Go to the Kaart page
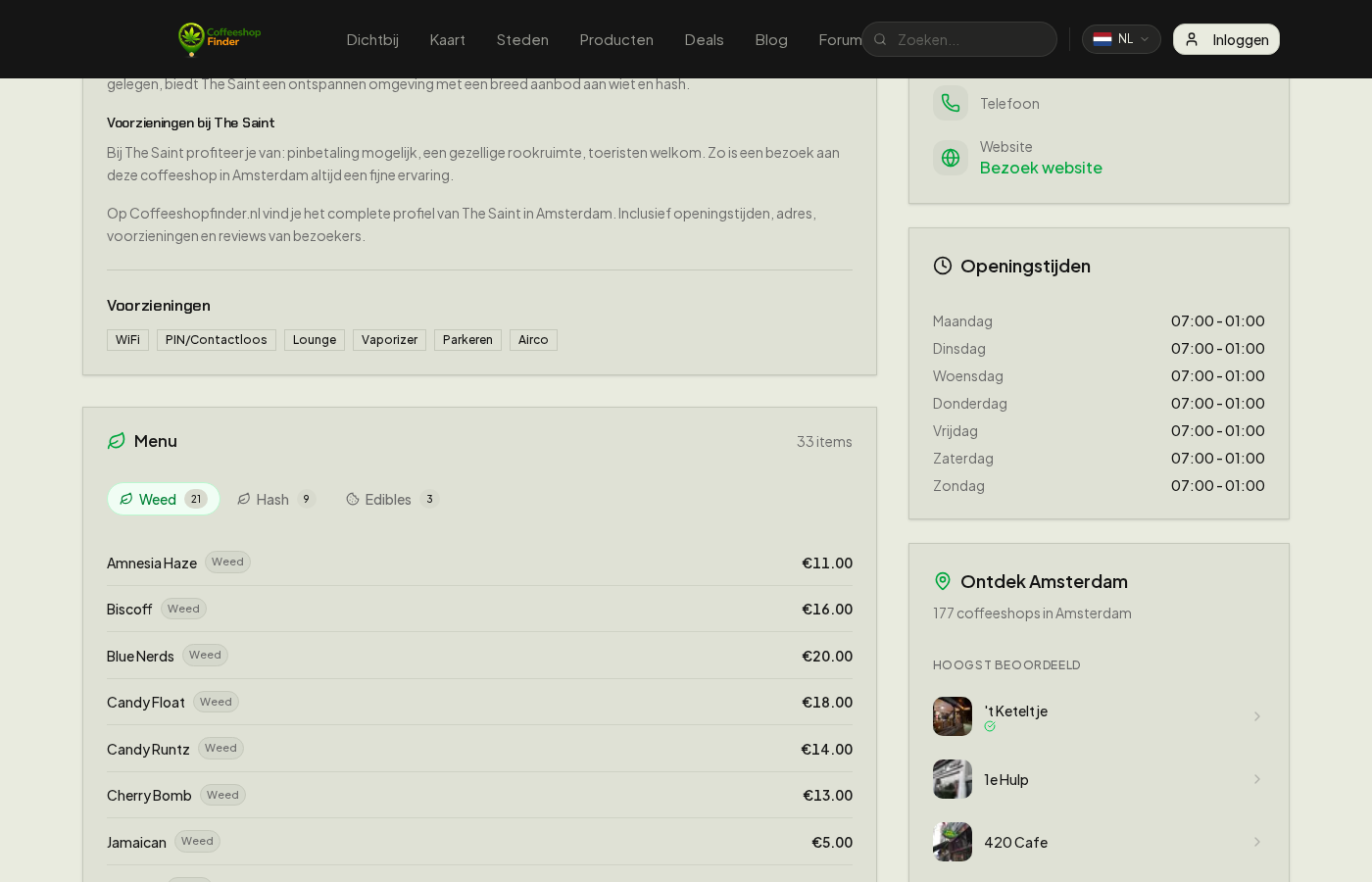The height and width of the screenshot is (882, 1372). (x=447, y=39)
